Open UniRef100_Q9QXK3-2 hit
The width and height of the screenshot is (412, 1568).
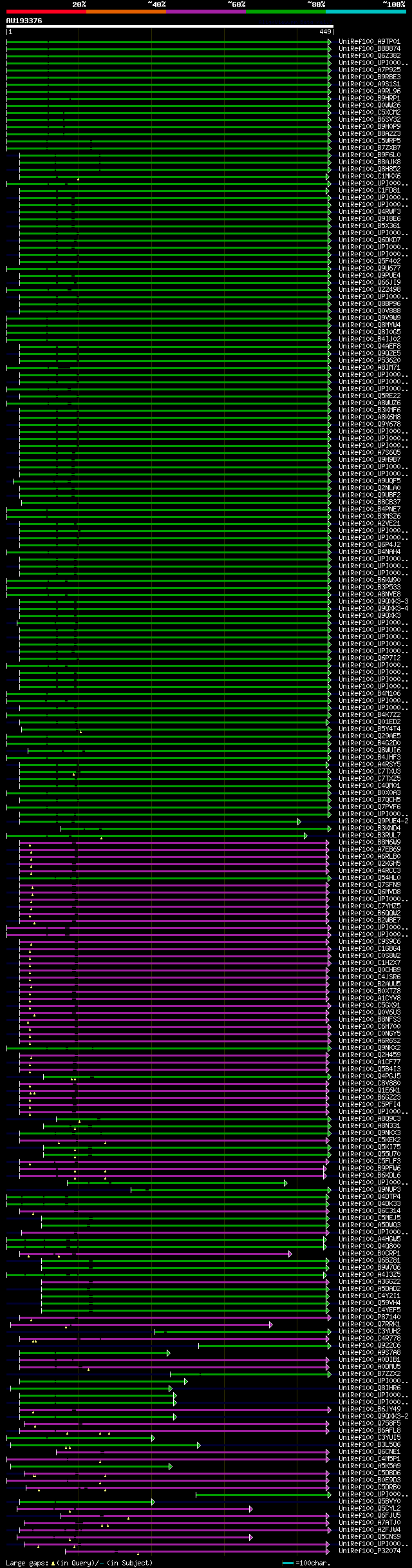pyautogui.click(x=373, y=1417)
